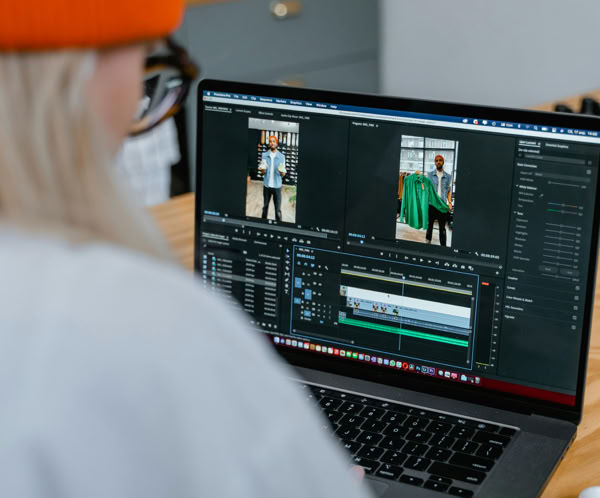The width and height of the screenshot is (600, 498).
Task: Click the Saturation slider
Action: [x=556, y=276]
